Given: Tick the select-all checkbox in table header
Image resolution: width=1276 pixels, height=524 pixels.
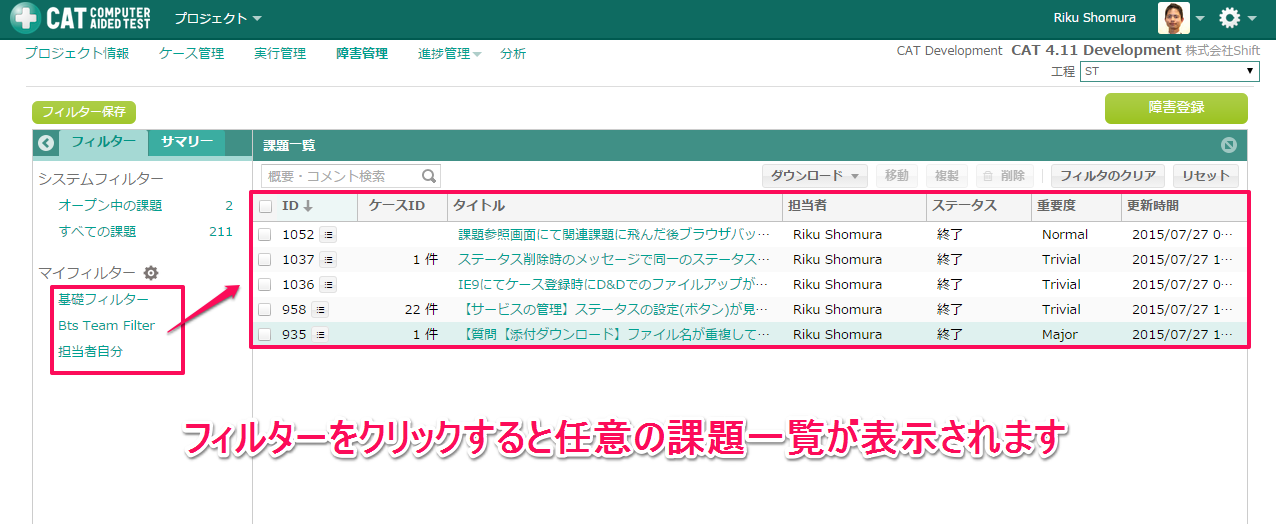Looking at the screenshot, I should click(x=265, y=206).
